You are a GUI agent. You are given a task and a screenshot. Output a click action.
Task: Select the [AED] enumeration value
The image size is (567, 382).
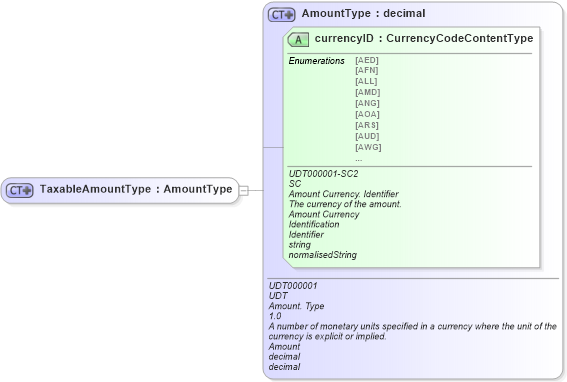(x=367, y=60)
